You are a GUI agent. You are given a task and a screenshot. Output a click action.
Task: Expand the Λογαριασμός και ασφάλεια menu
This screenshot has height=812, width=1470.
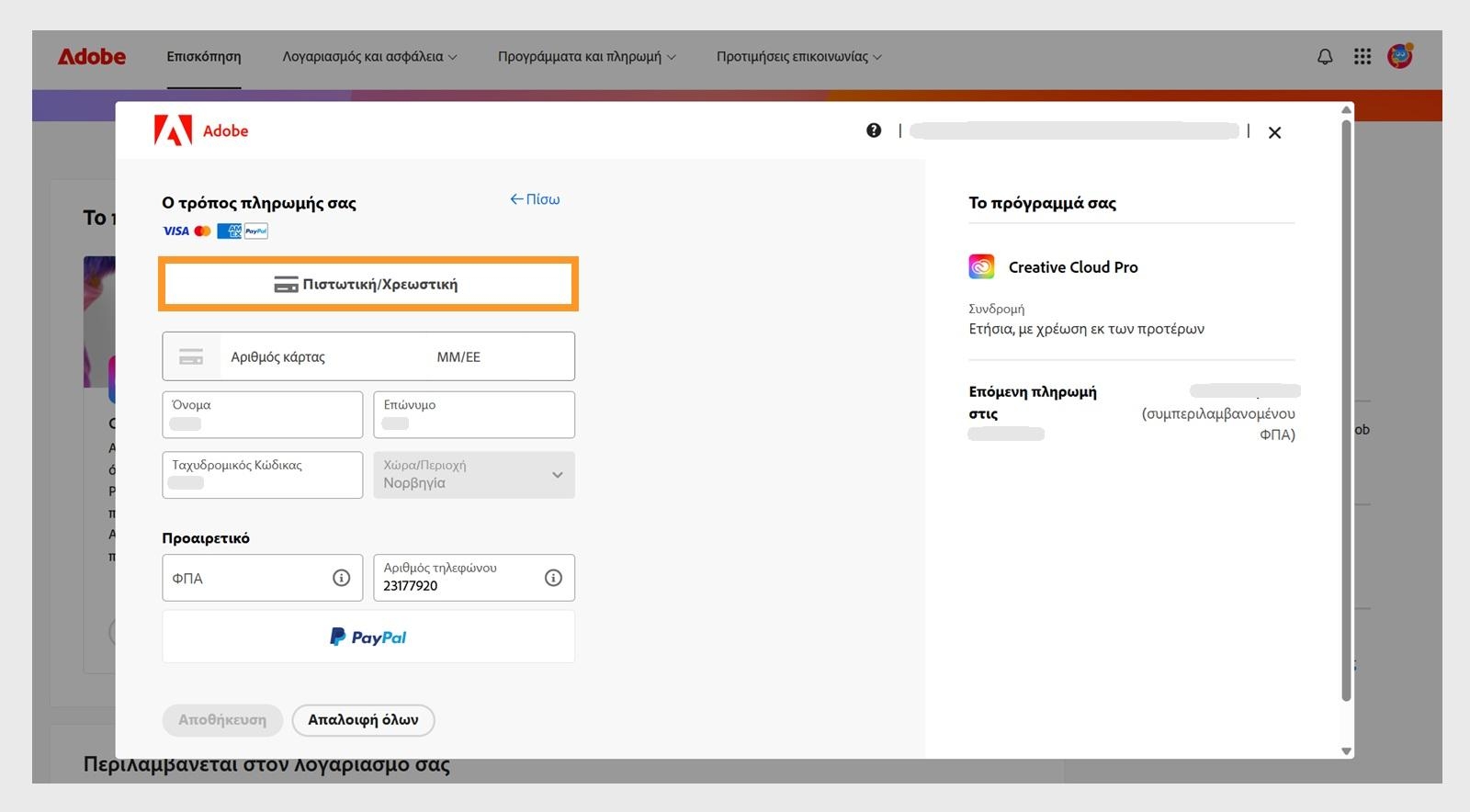coord(369,57)
